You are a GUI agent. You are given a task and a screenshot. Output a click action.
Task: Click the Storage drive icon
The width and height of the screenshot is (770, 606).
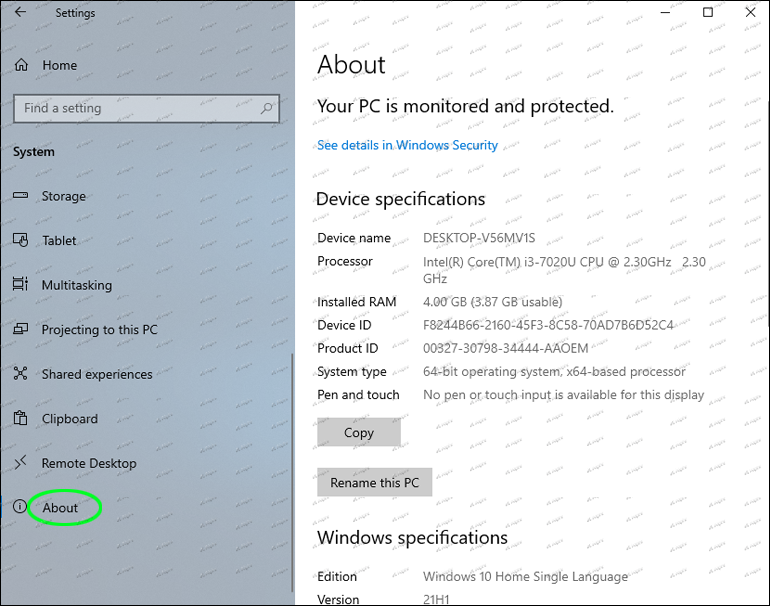21,196
